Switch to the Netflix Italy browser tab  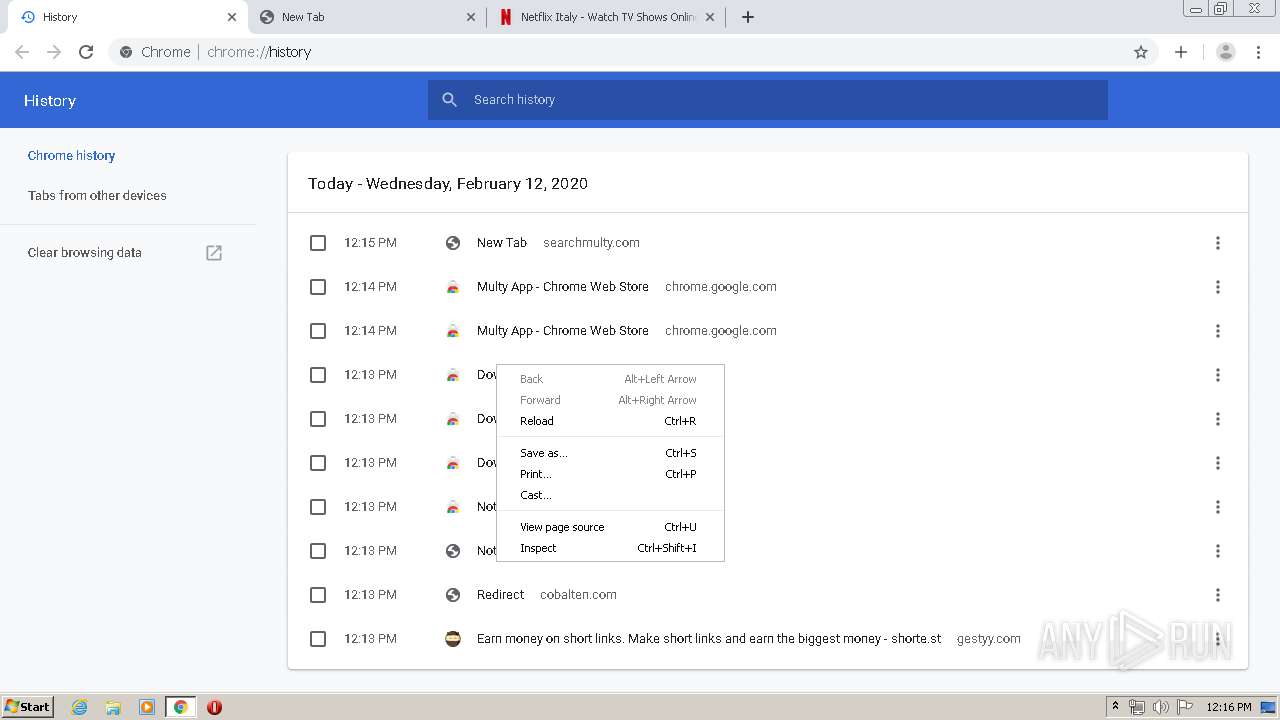pyautogui.click(x=607, y=17)
